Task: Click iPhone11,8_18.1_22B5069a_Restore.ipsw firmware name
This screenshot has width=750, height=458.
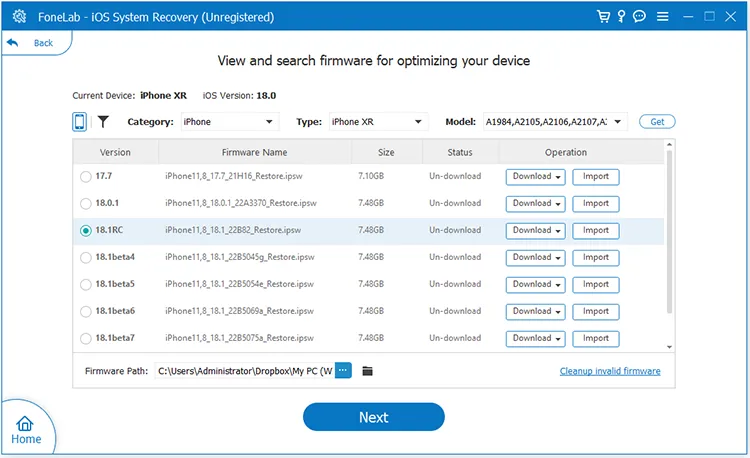Action: 239,312
